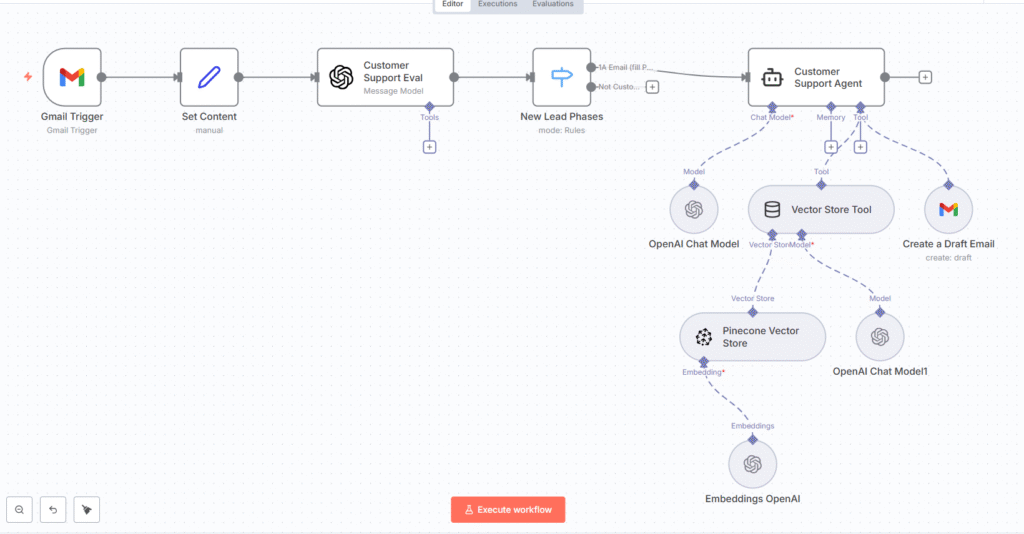Click the Gmail Trigger node icon
Screen dimensions: 1024x534
(x=72, y=77)
